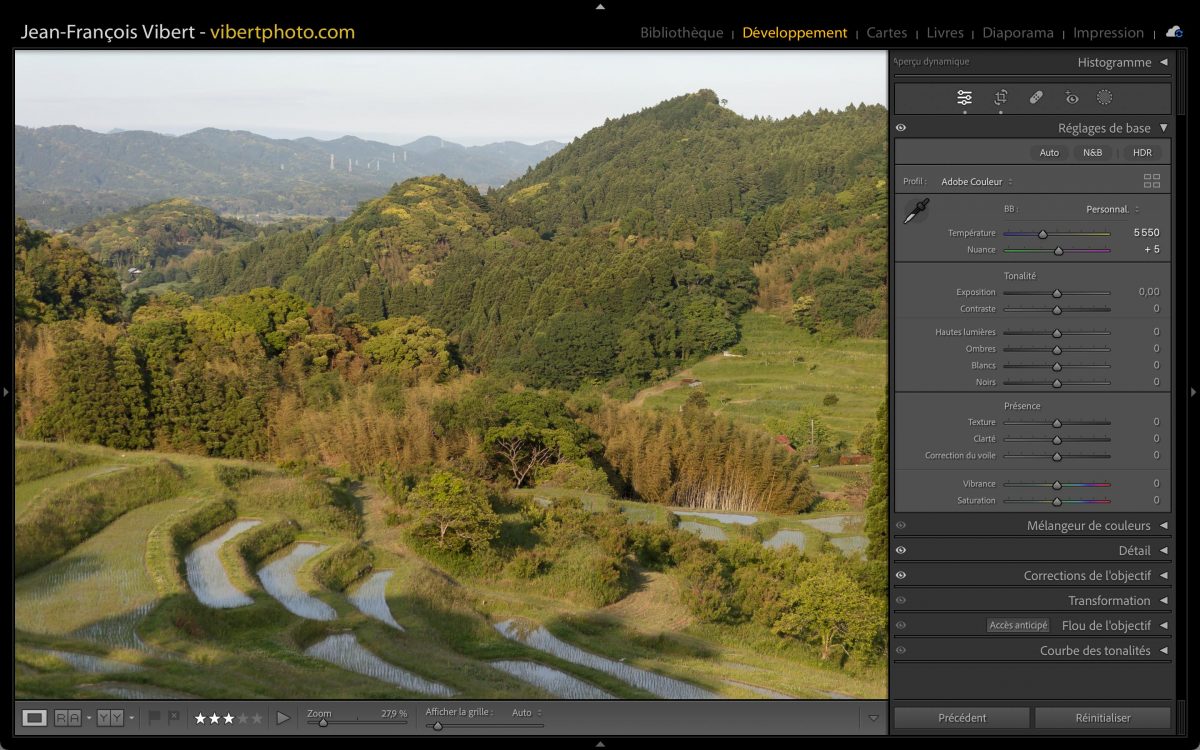Screen dimensions: 1200x750
Task: Click the Température slider handle
Action: [x=1042, y=234]
